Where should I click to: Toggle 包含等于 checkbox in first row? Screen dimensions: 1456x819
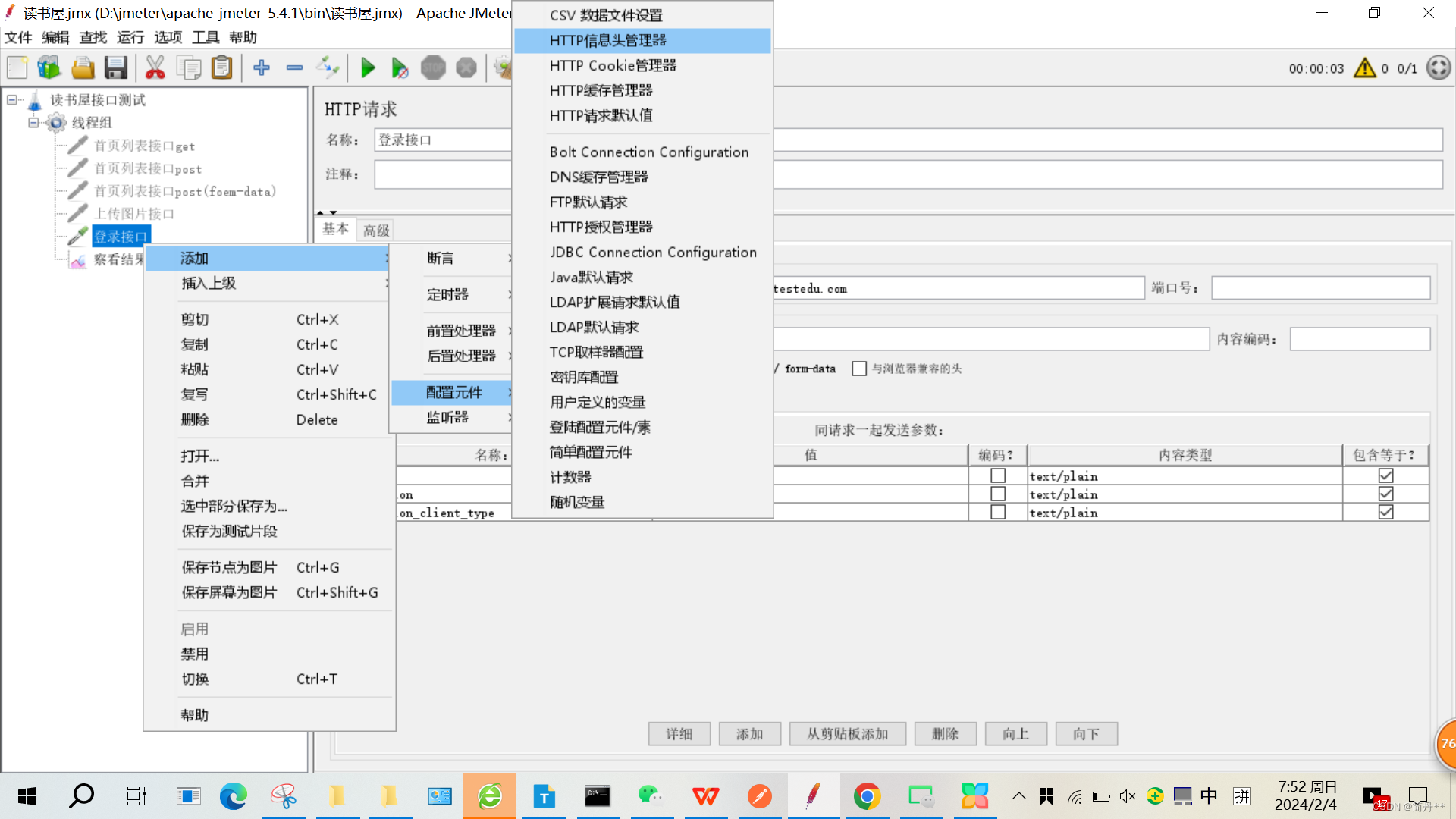(x=1386, y=475)
